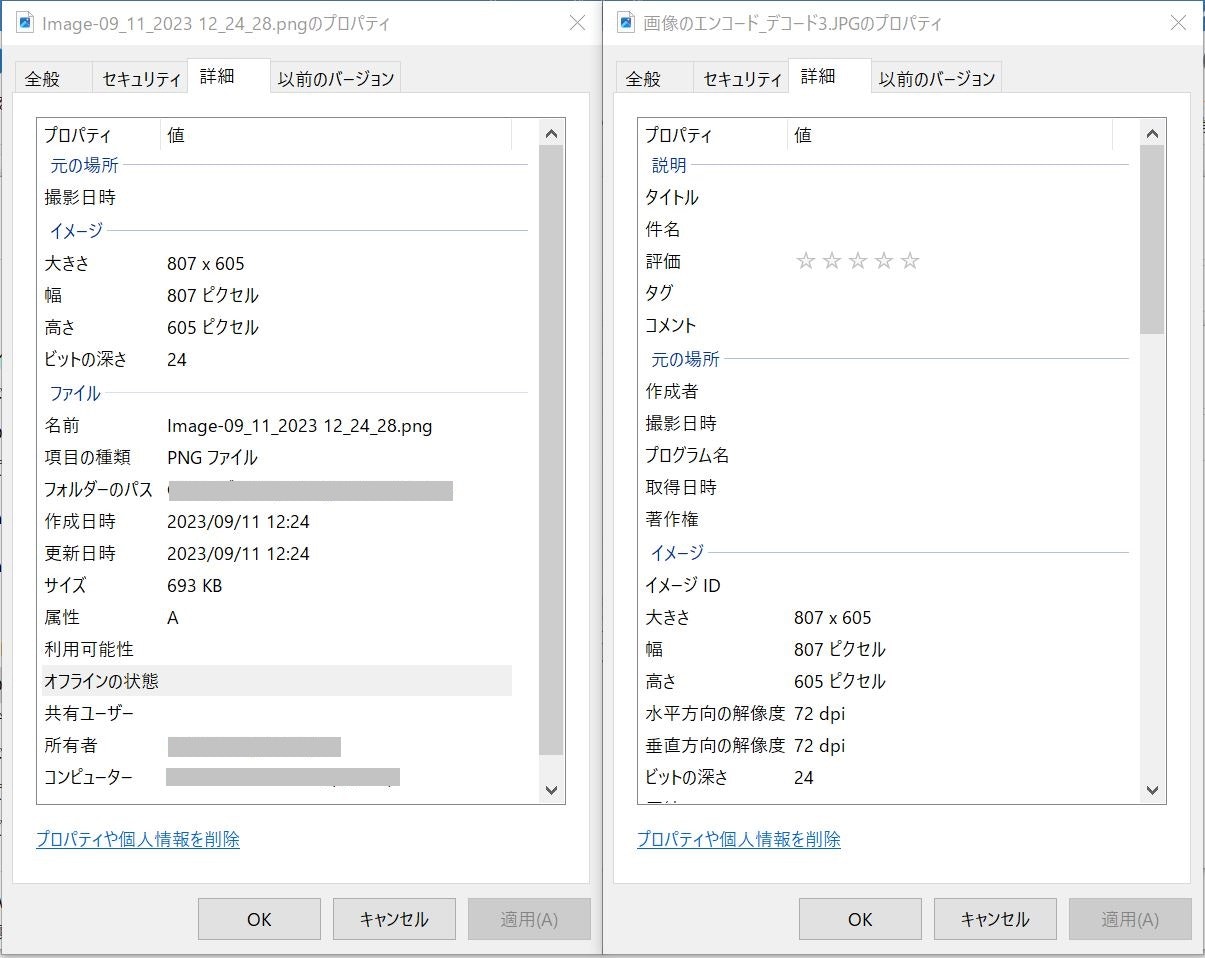The image size is (1205, 958).
Task: Click the プロパティ column header in the PNG window
Action: pos(99,135)
